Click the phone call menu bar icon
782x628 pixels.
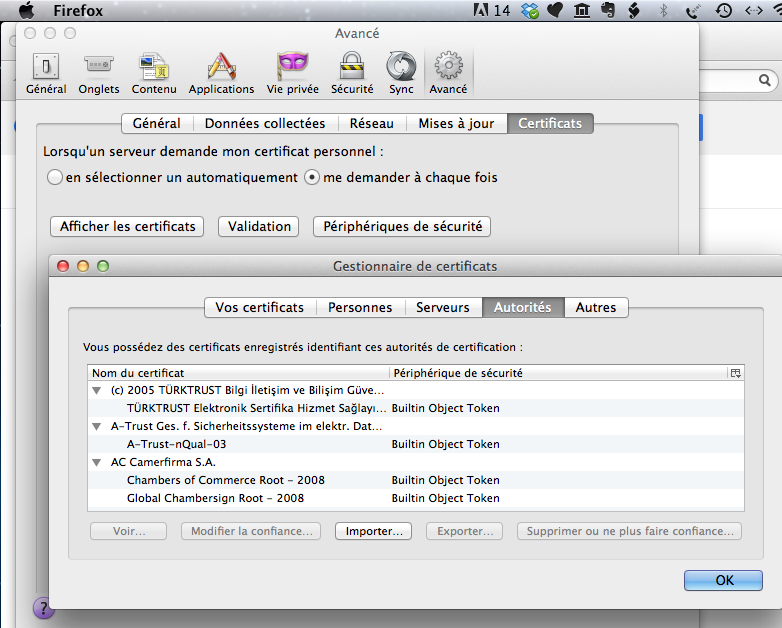[x=693, y=10]
